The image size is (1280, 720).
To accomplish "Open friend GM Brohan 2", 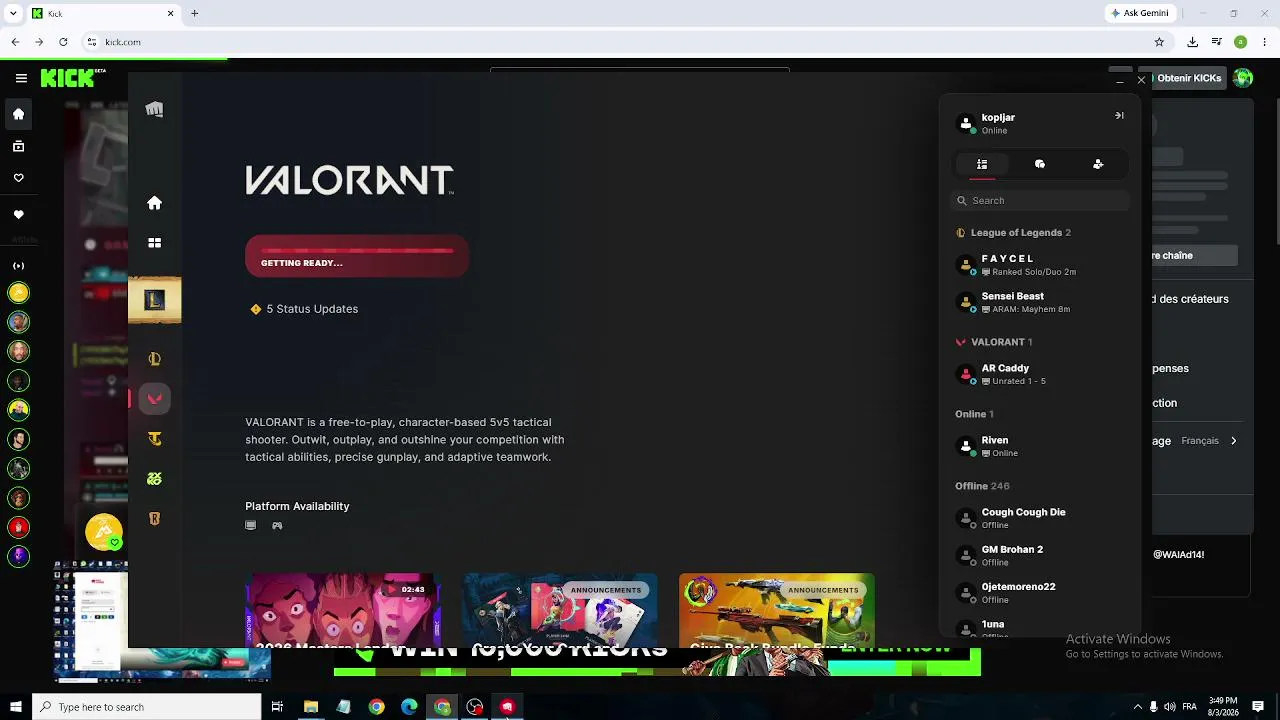I will pyautogui.click(x=1040, y=555).
